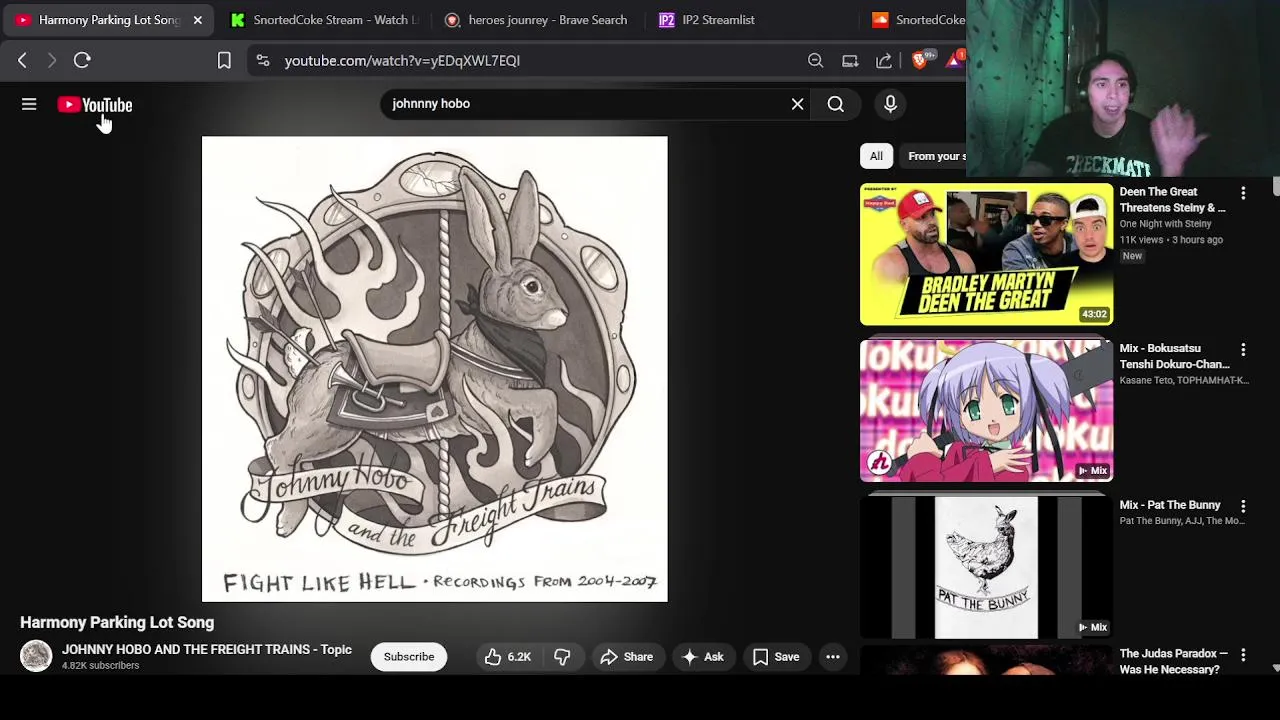The image size is (1280, 720).
Task: Switch to heroes jounrey Brave Search tab
Action: tap(535, 20)
